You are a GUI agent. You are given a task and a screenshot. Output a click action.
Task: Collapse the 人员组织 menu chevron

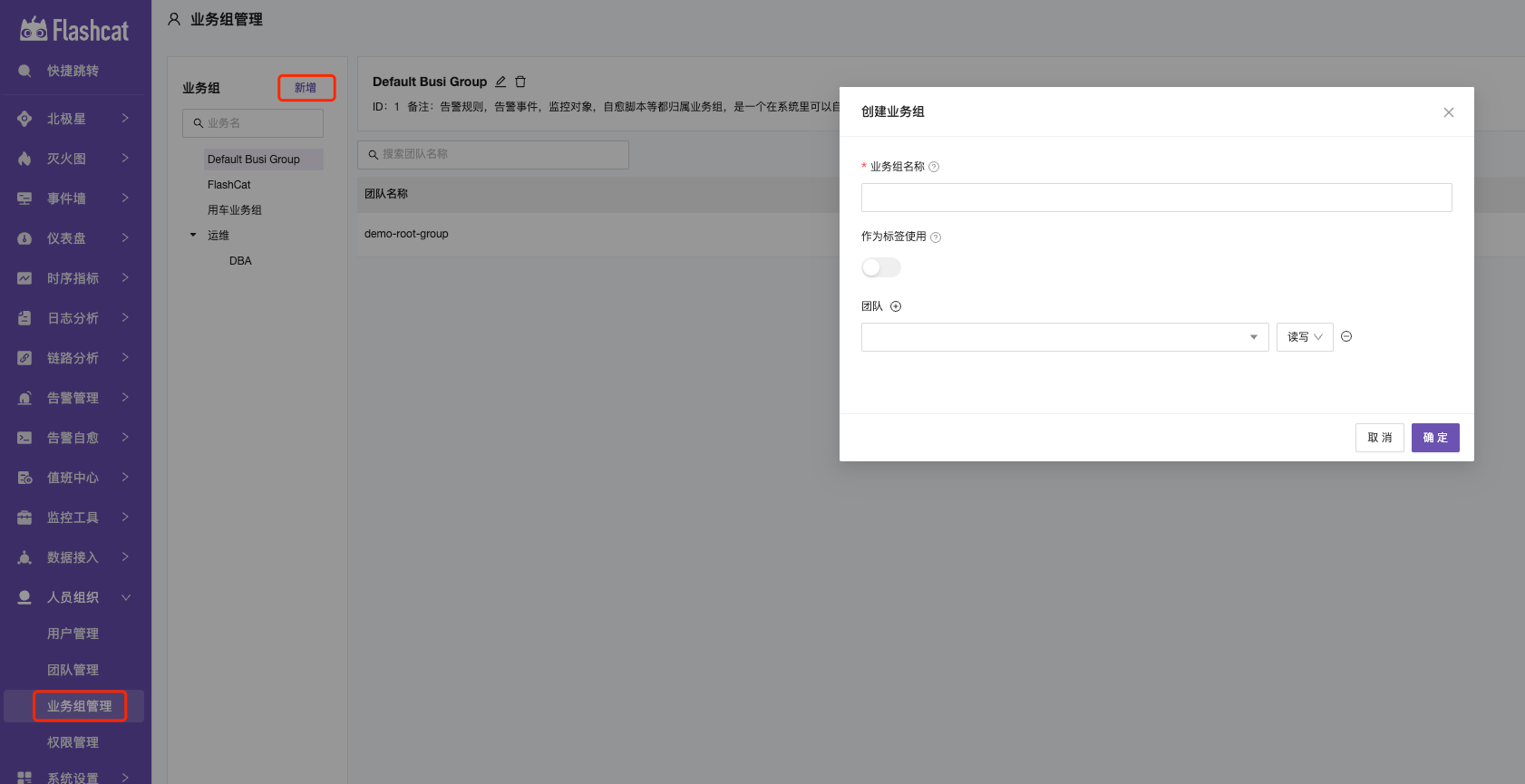[125, 597]
